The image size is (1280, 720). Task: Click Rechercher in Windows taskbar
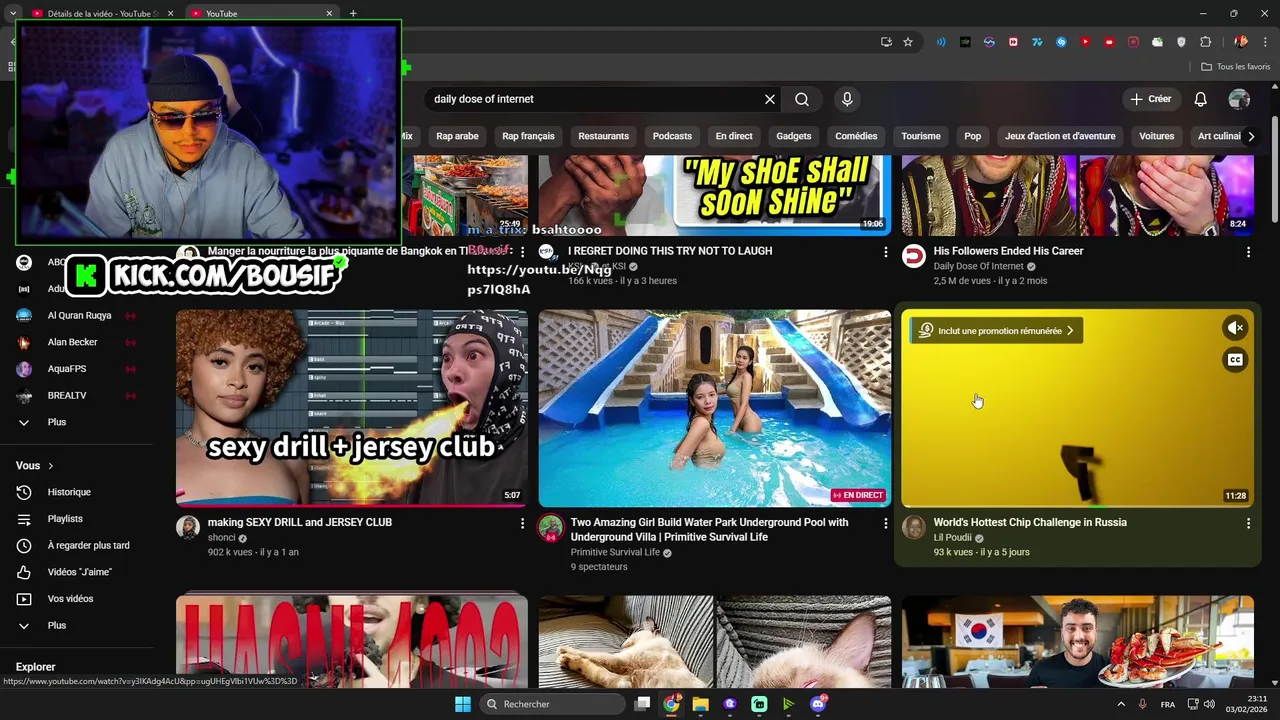point(551,704)
